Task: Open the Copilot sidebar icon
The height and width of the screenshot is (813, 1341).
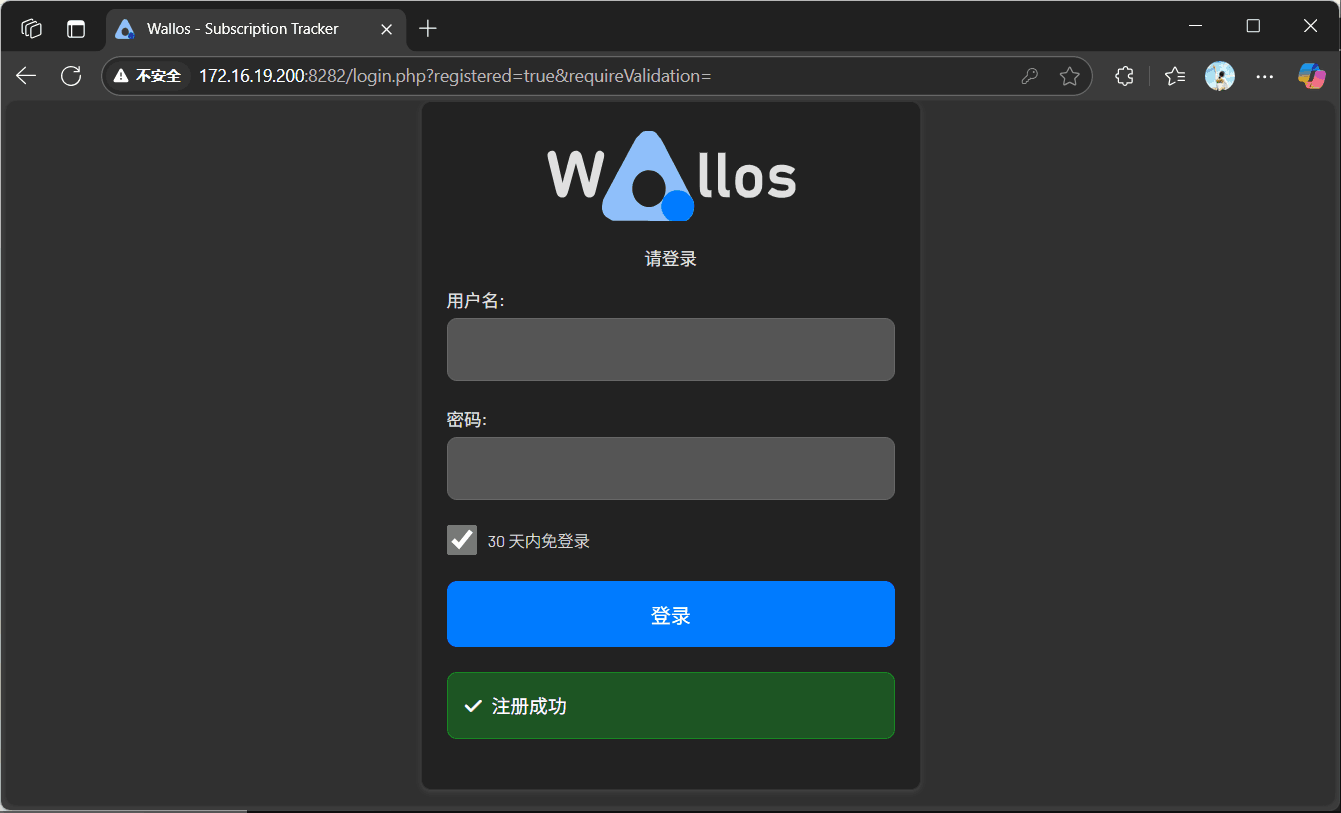Action: 1311,76
